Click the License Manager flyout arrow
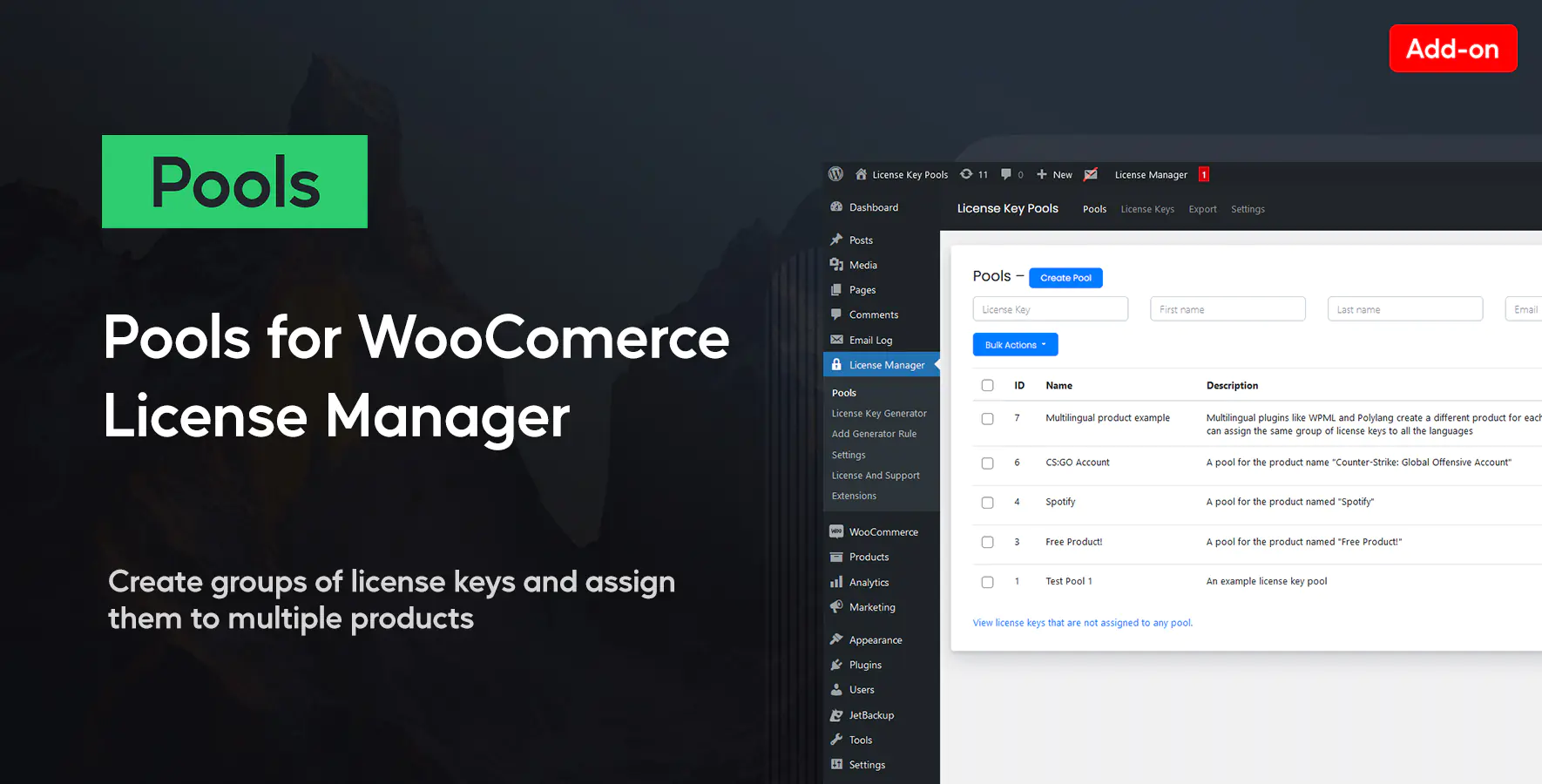The image size is (1542, 784). pos(937,364)
